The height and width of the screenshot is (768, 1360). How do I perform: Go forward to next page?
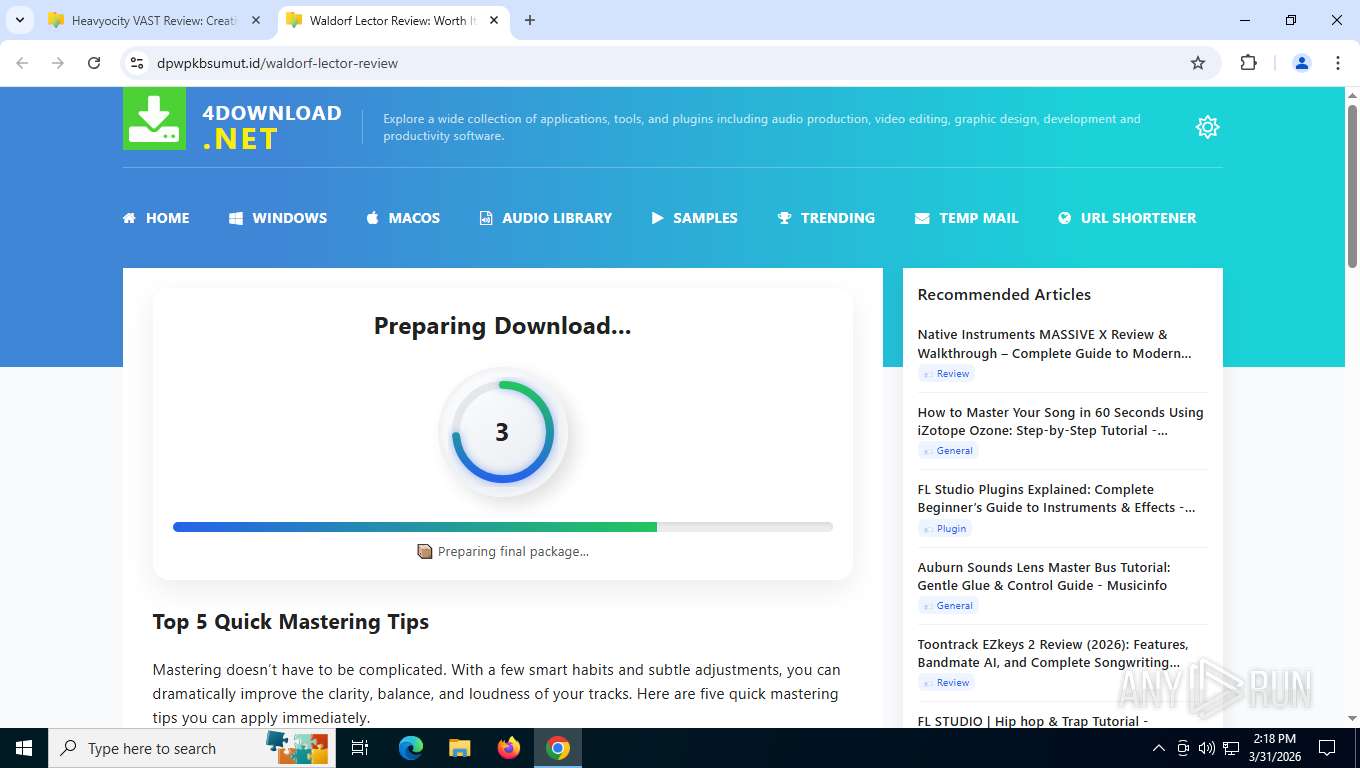pos(58,63)
